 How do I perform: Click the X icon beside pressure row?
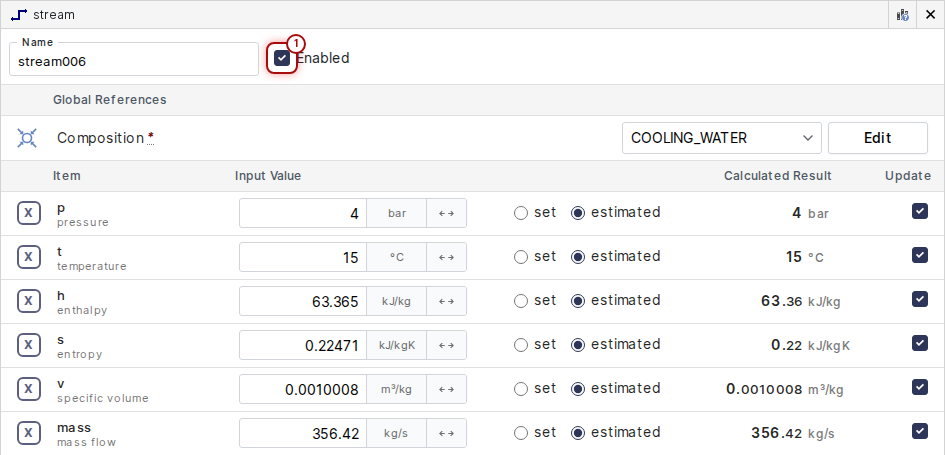pyautogui.click(x=29, y=213)
